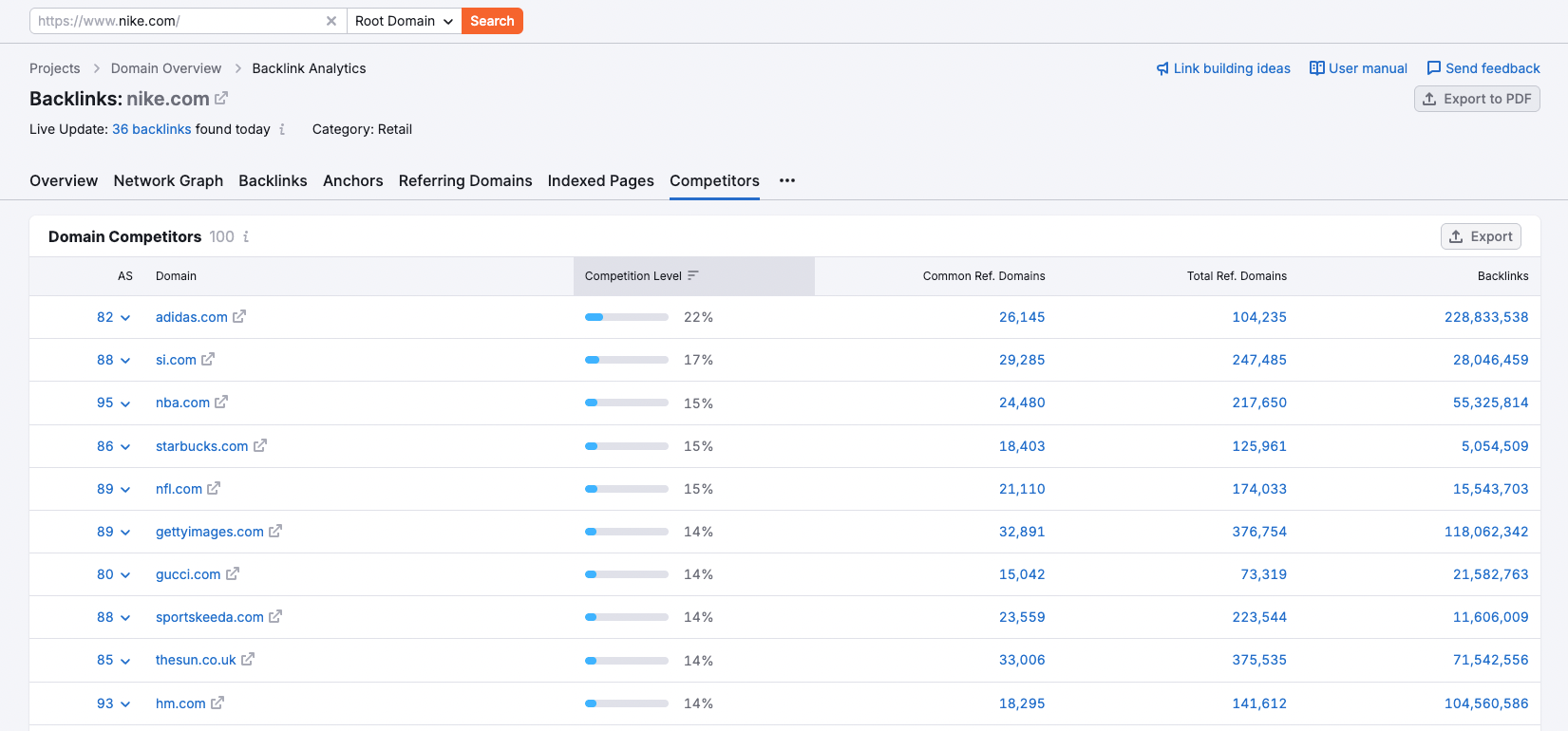Click 247,485 total ref domains for si.com

1259,360
